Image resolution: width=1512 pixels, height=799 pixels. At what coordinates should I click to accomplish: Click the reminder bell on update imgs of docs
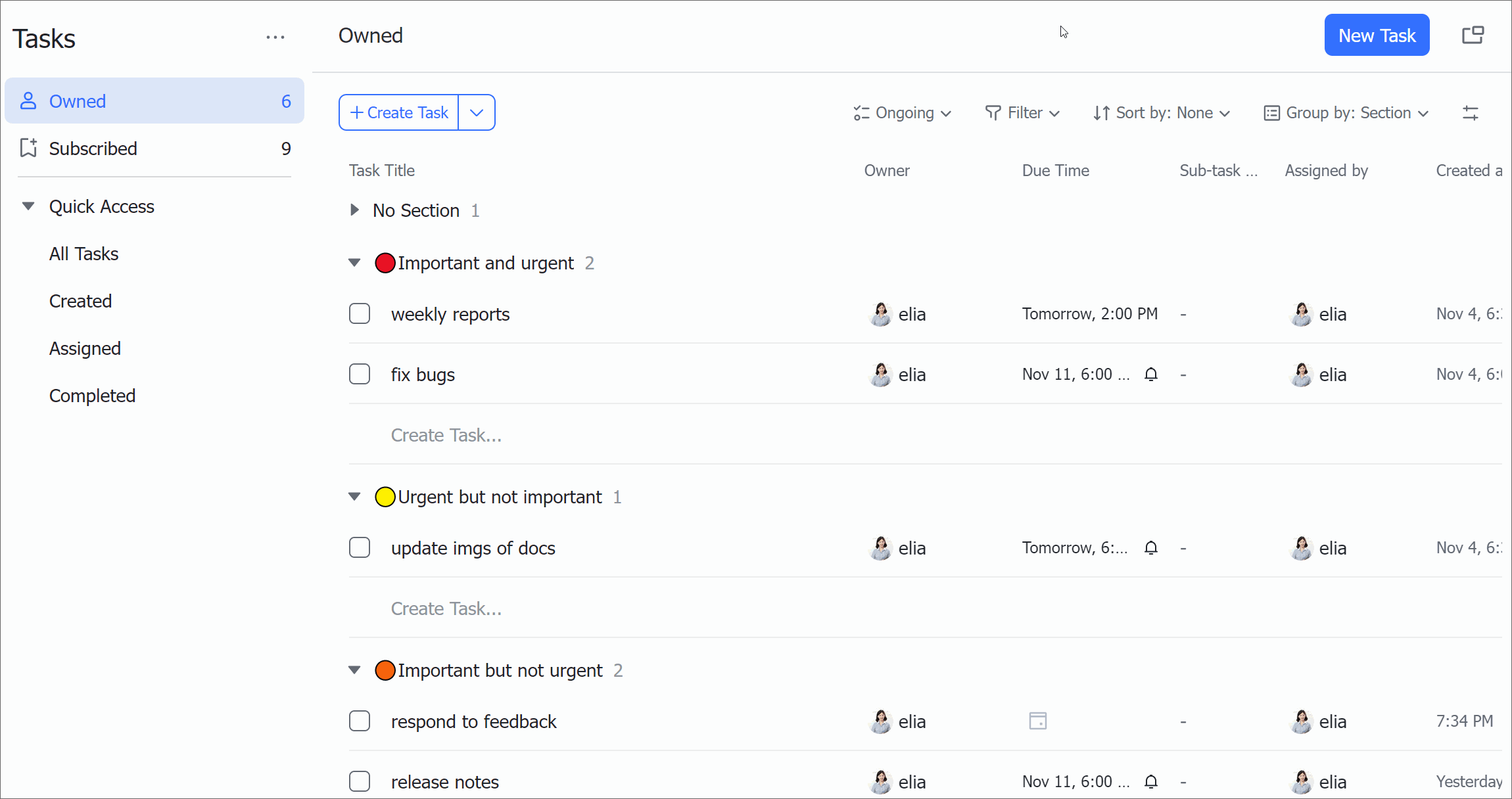pos(1150,548)
